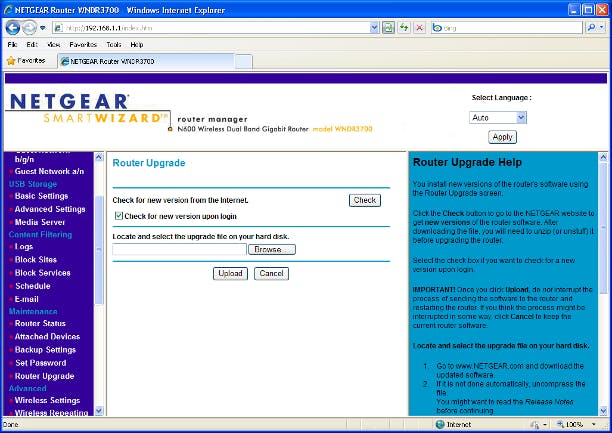
Task: Click the sidebar scroll down arrow
Action: point(99,411)
